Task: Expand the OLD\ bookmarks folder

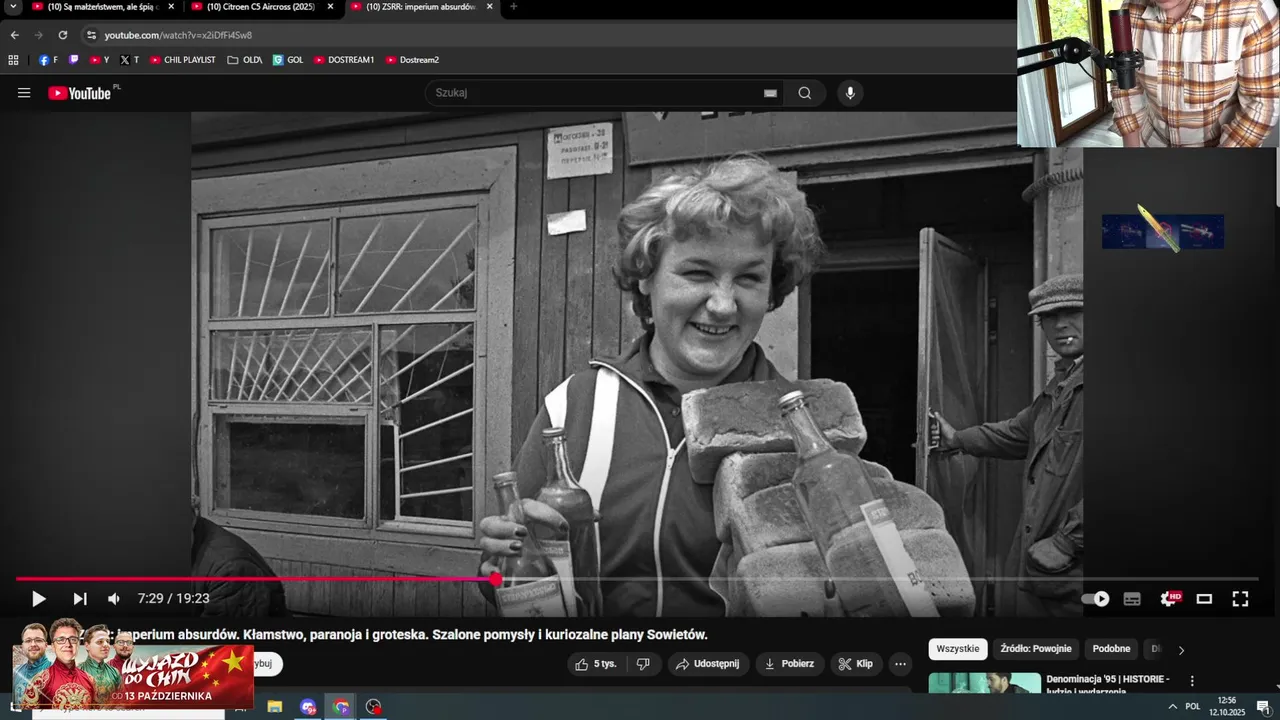Action: click(x=244, y=60)
